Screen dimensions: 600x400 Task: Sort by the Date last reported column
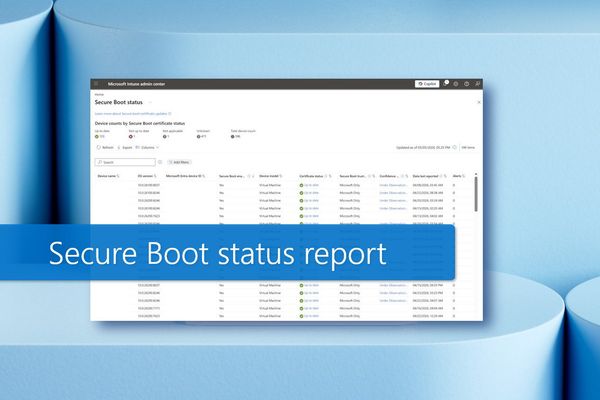[x=429, y=176]
